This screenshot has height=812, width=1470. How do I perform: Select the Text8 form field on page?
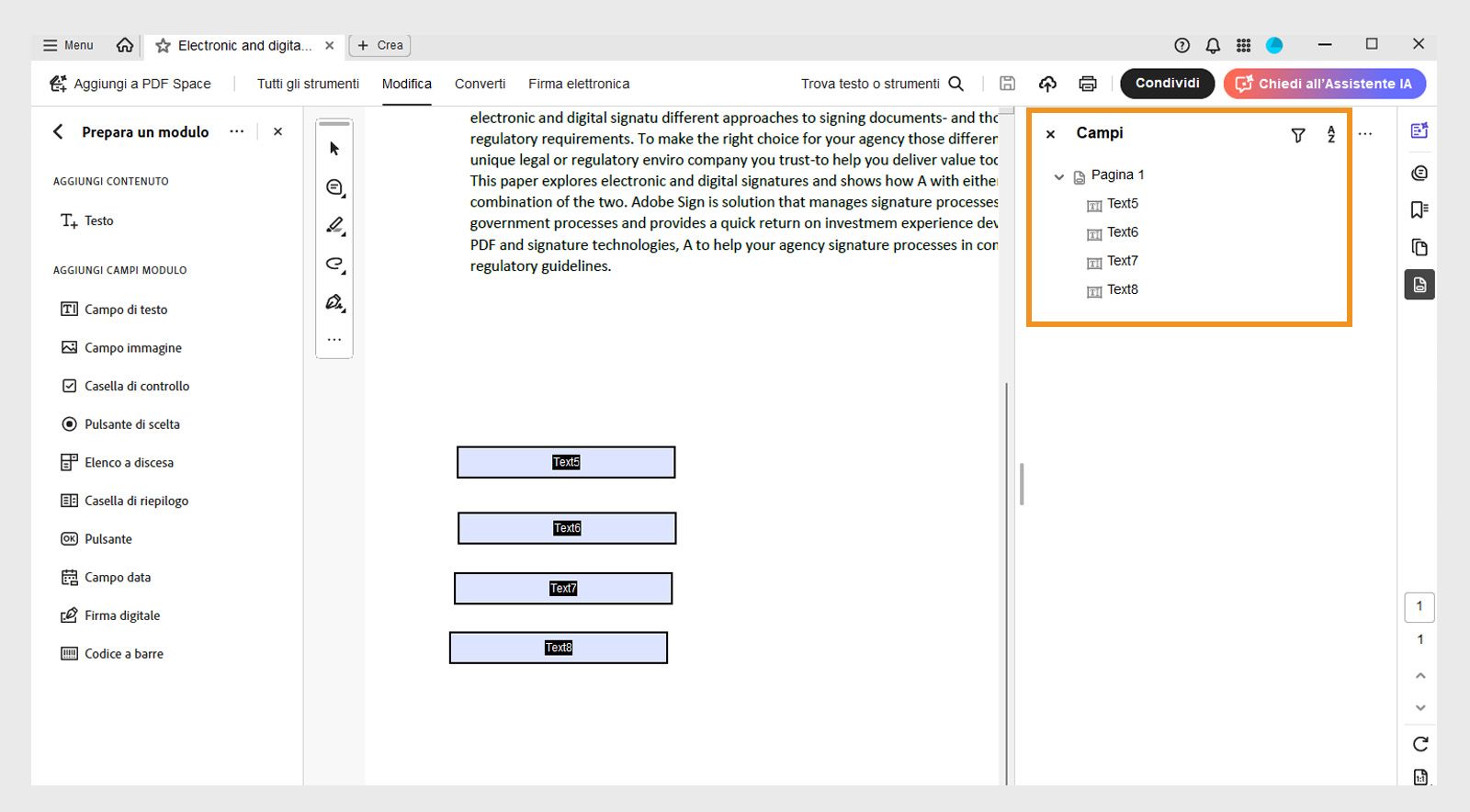point(559,648)
